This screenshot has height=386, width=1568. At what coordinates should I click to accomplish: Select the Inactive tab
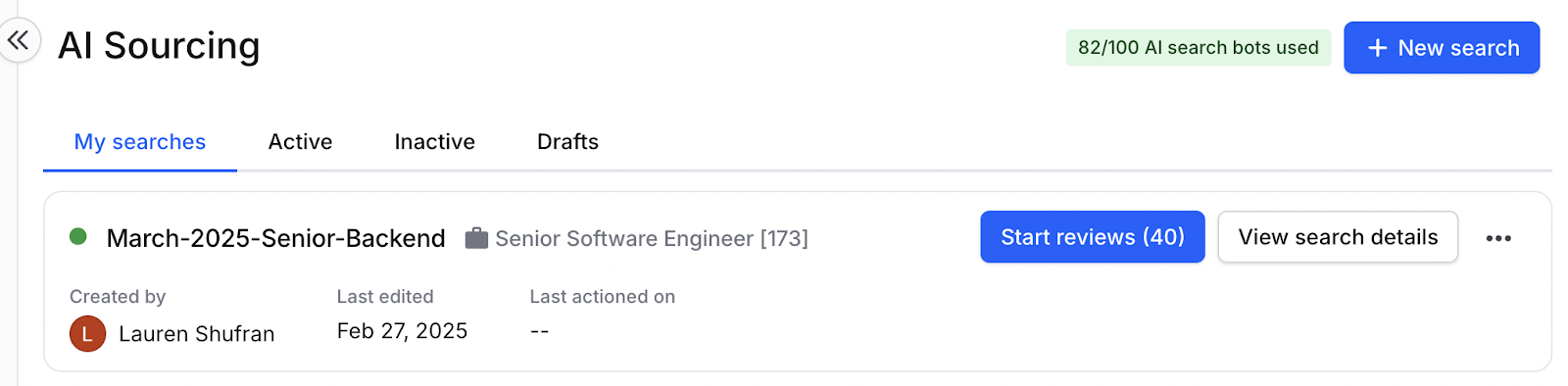tap(434, 142)
